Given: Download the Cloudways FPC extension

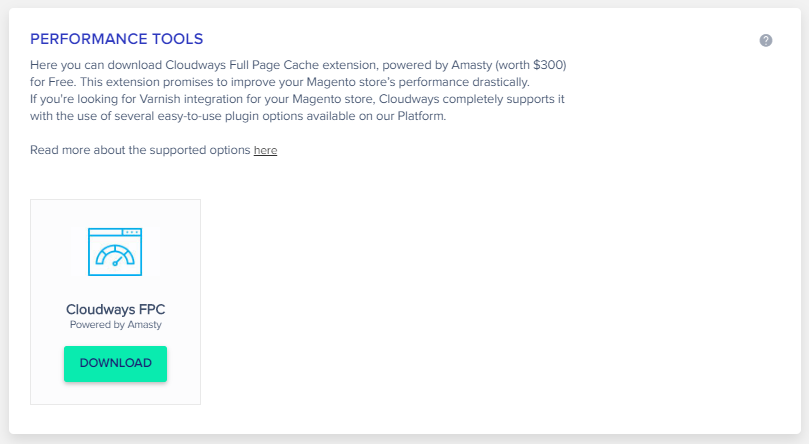Looking at the screenshot, I should pyautogui.click(x=116, y=364).
